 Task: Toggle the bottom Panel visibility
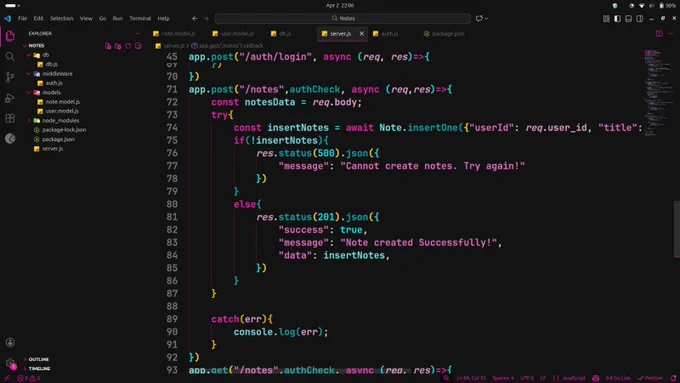628,19
